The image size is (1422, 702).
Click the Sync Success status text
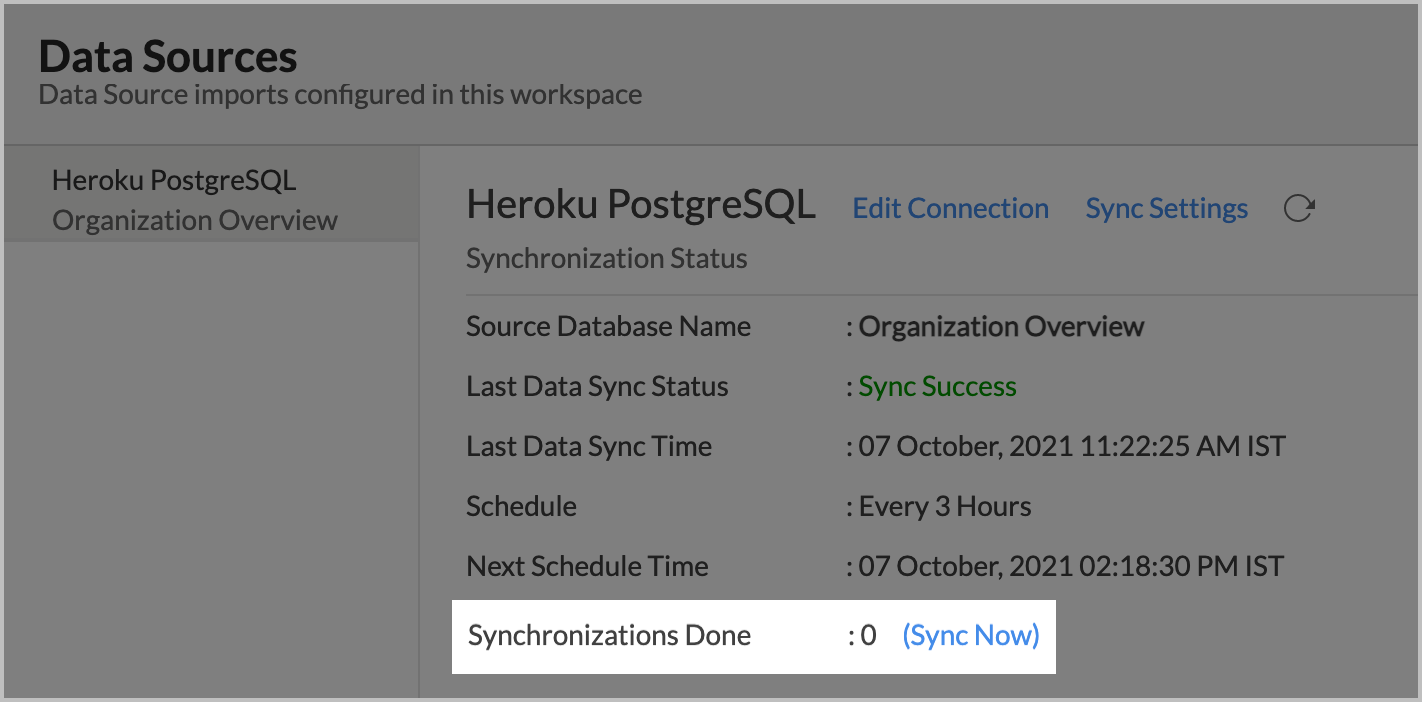[938, 387]
